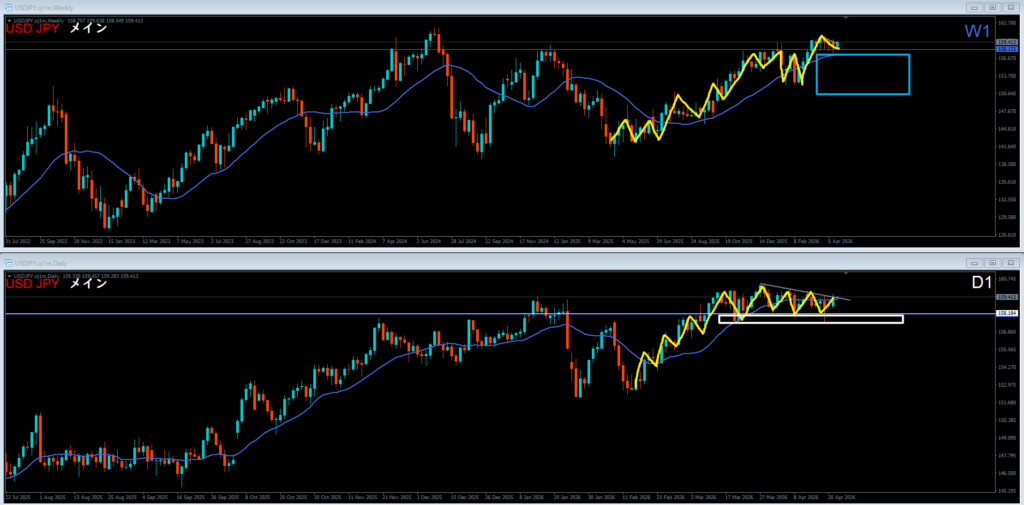Activate the USDJPY Daily window title bar
The image size is (1024, 505).
tap(400, 261)
